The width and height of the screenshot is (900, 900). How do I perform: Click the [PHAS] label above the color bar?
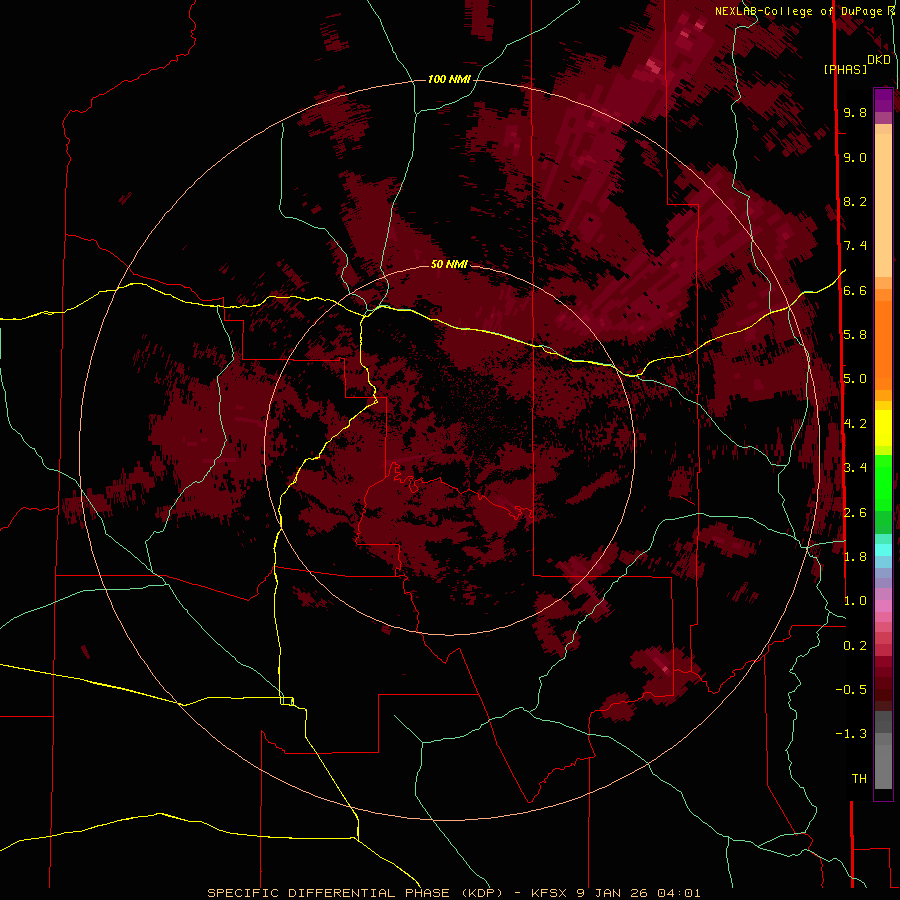845,69
